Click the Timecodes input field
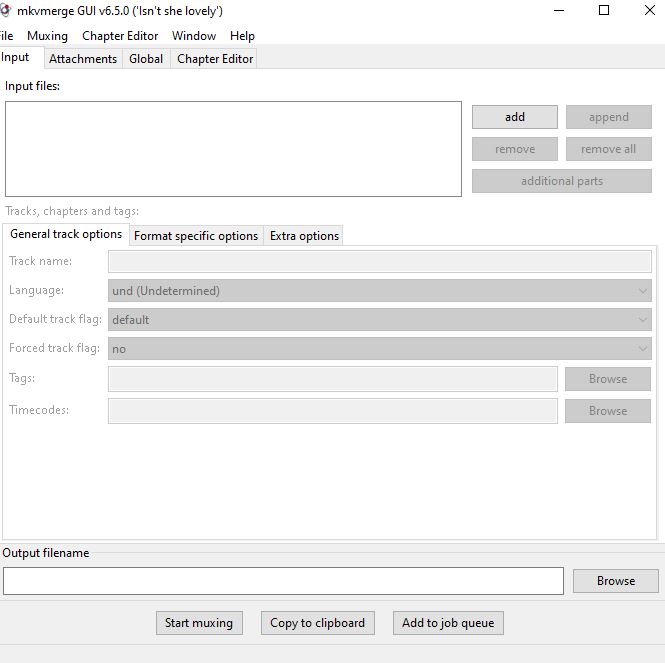Image resolution: width=665 pixels, height=663 pixels. tap(332, 411)
